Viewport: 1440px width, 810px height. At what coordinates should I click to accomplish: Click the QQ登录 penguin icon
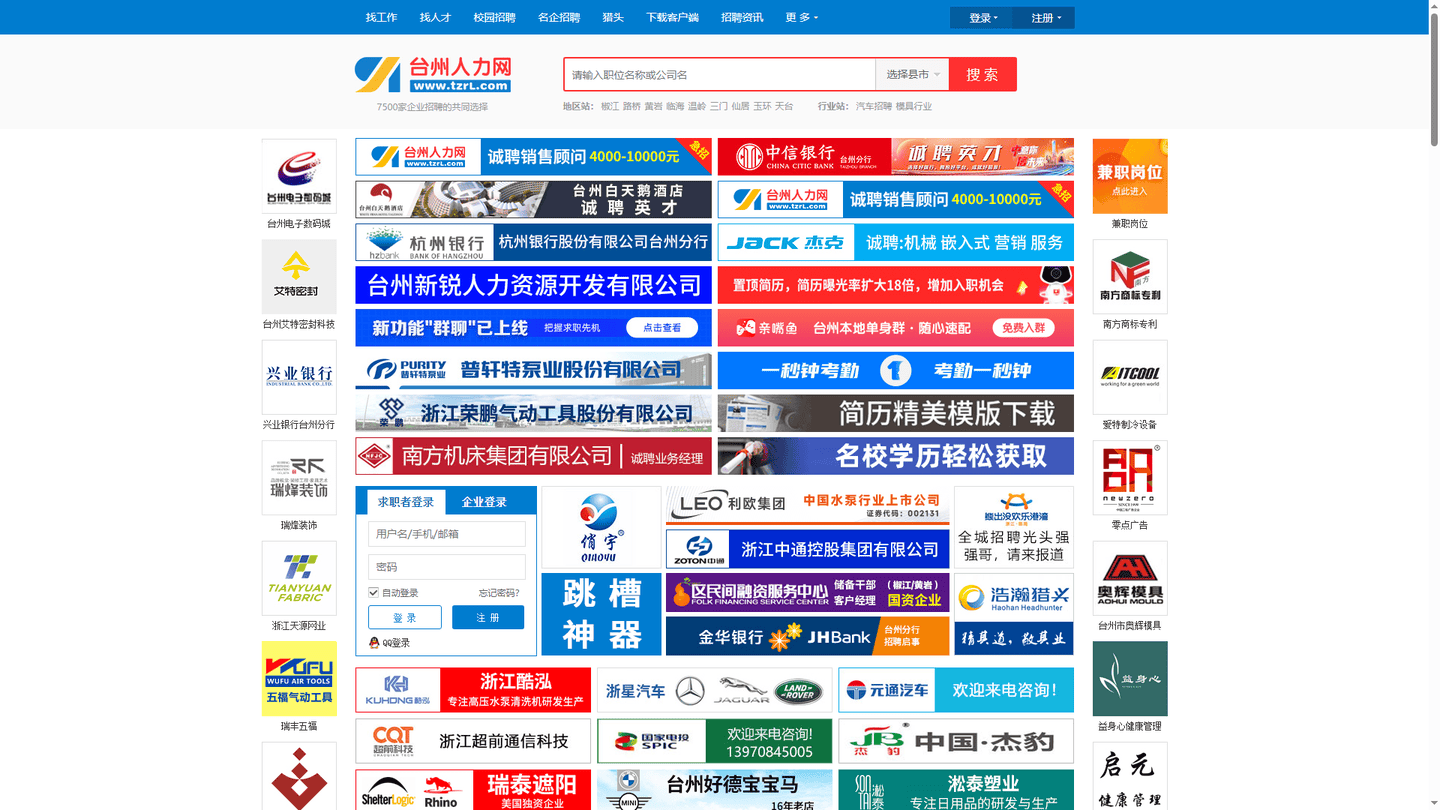point(374,643)
